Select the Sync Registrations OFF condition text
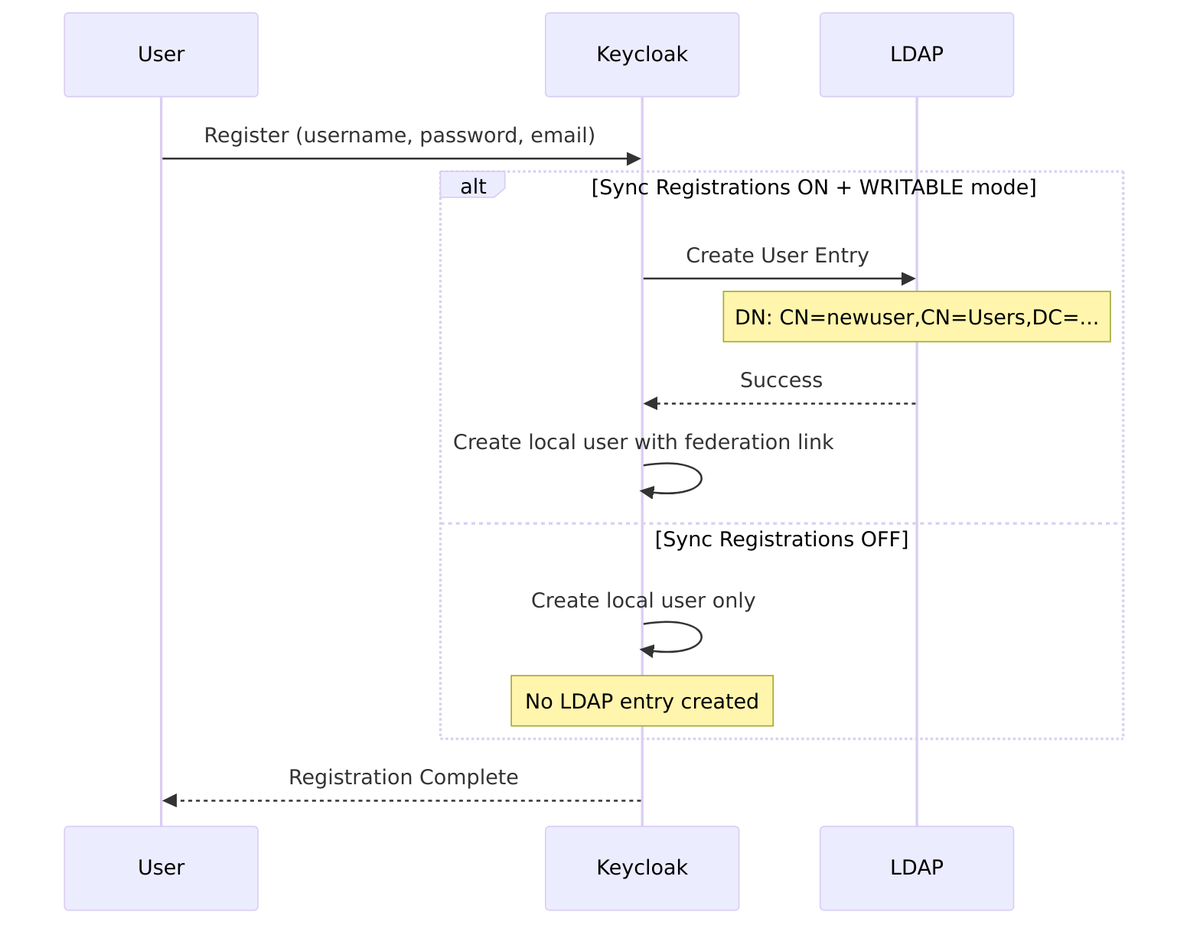 tap(781, 539)
